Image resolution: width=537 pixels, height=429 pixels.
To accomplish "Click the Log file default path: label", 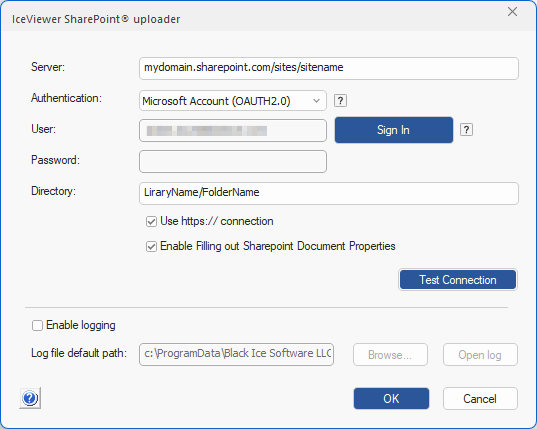I will (x=79, y=353).
